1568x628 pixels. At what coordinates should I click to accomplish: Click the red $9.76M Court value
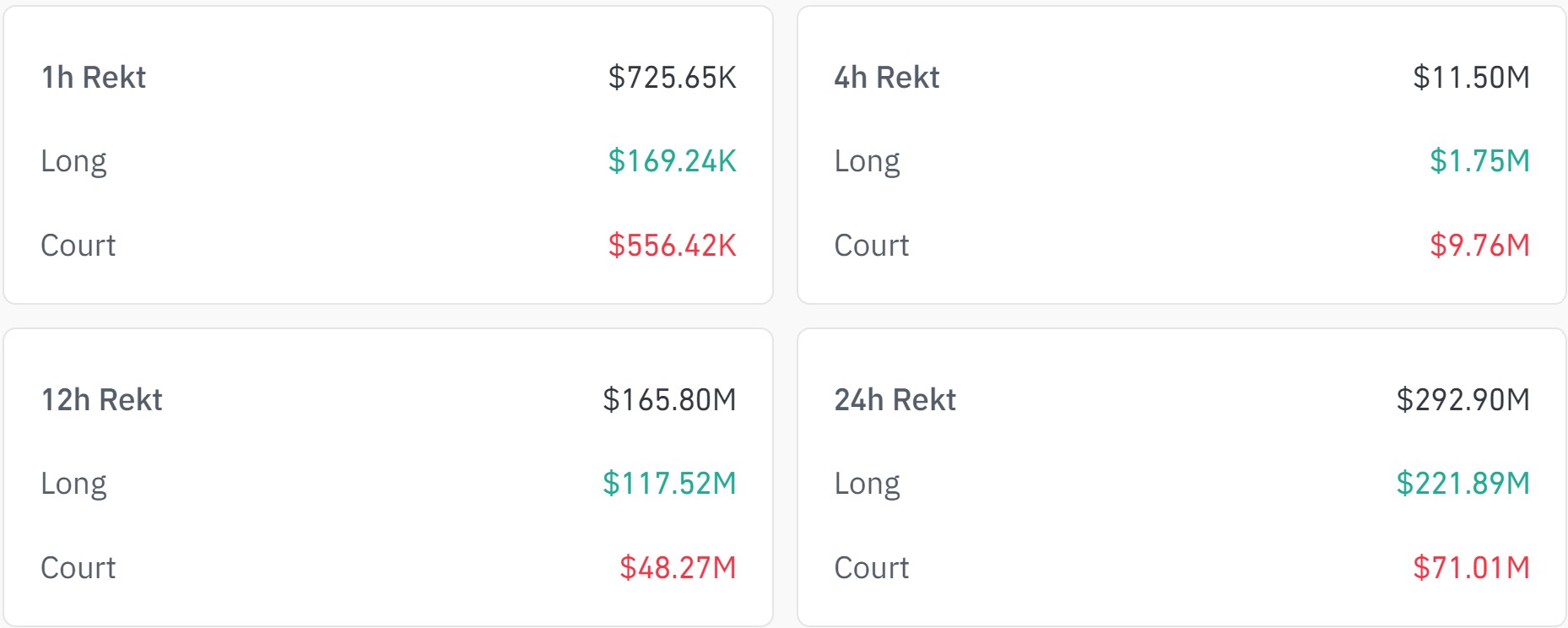tap(1478, 246)
